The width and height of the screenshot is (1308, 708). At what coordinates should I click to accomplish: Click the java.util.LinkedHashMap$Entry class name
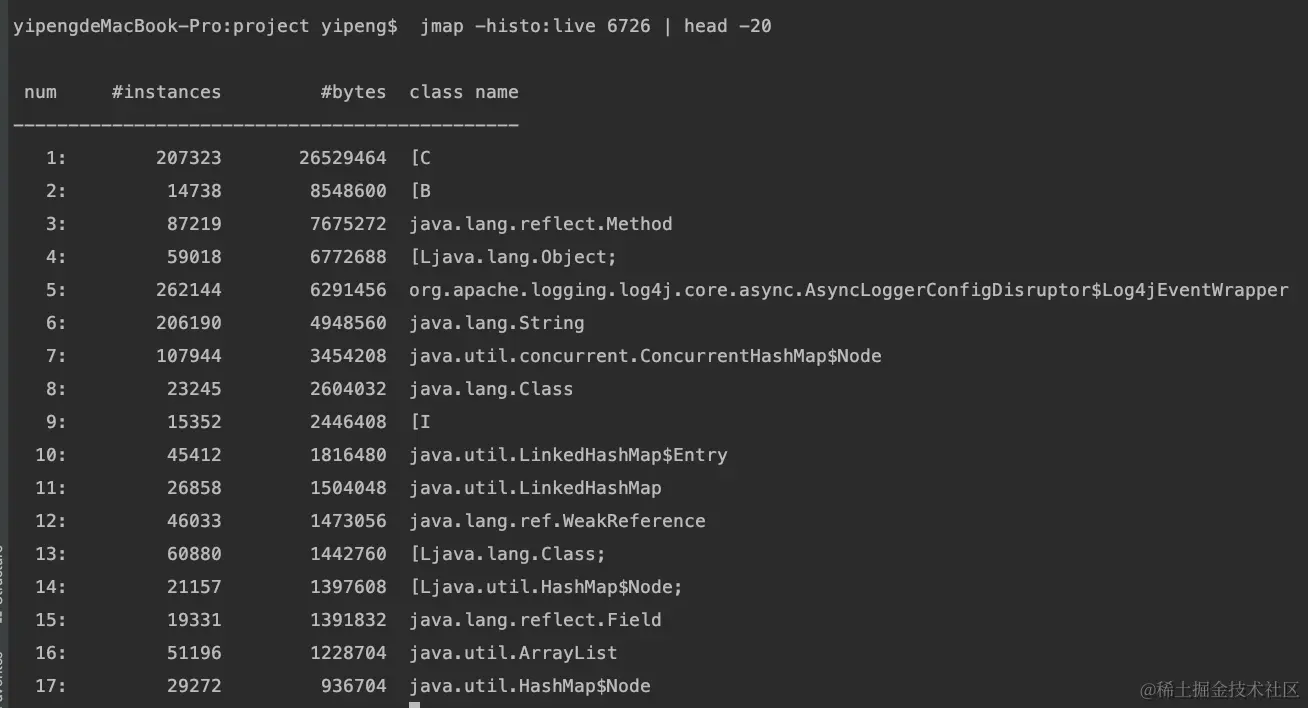[568, 455]
